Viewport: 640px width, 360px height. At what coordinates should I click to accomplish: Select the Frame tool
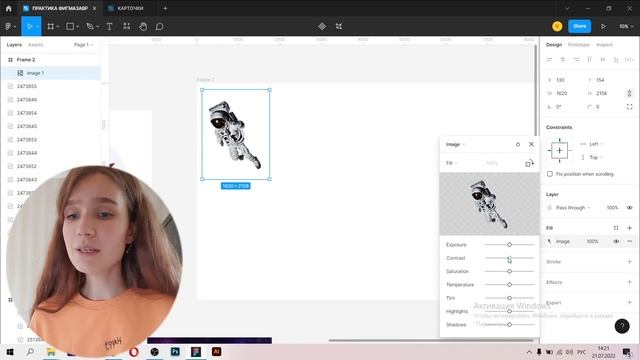point(51,27)
